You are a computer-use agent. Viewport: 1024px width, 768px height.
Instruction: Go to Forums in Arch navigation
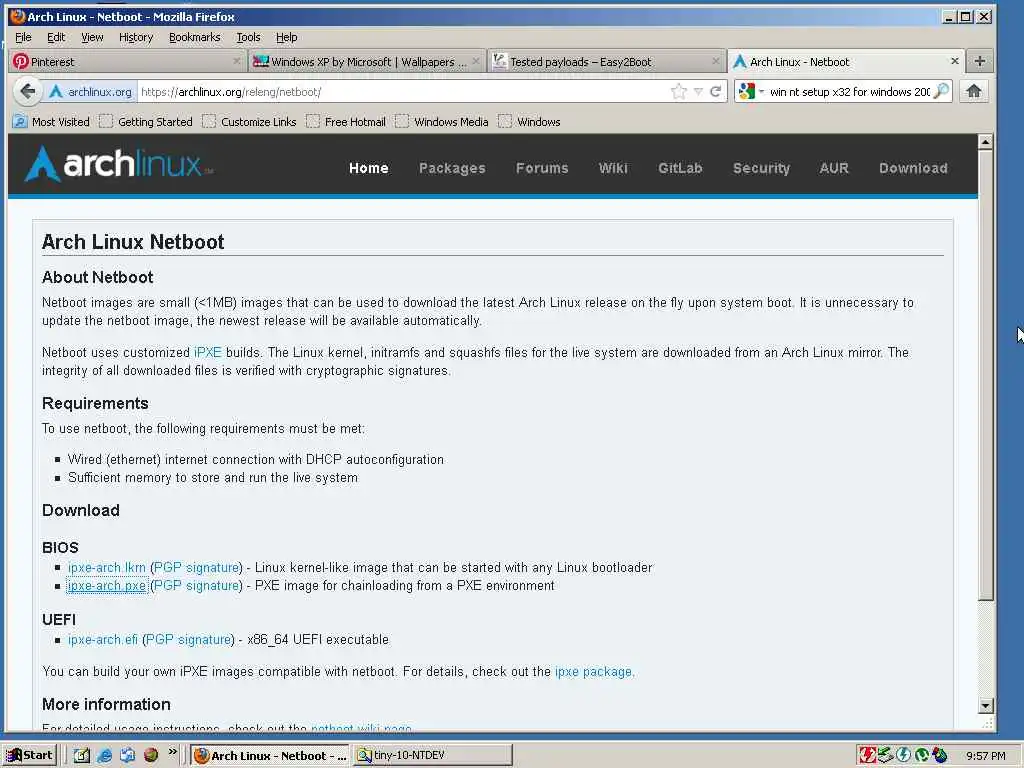[x=542, y=168]
